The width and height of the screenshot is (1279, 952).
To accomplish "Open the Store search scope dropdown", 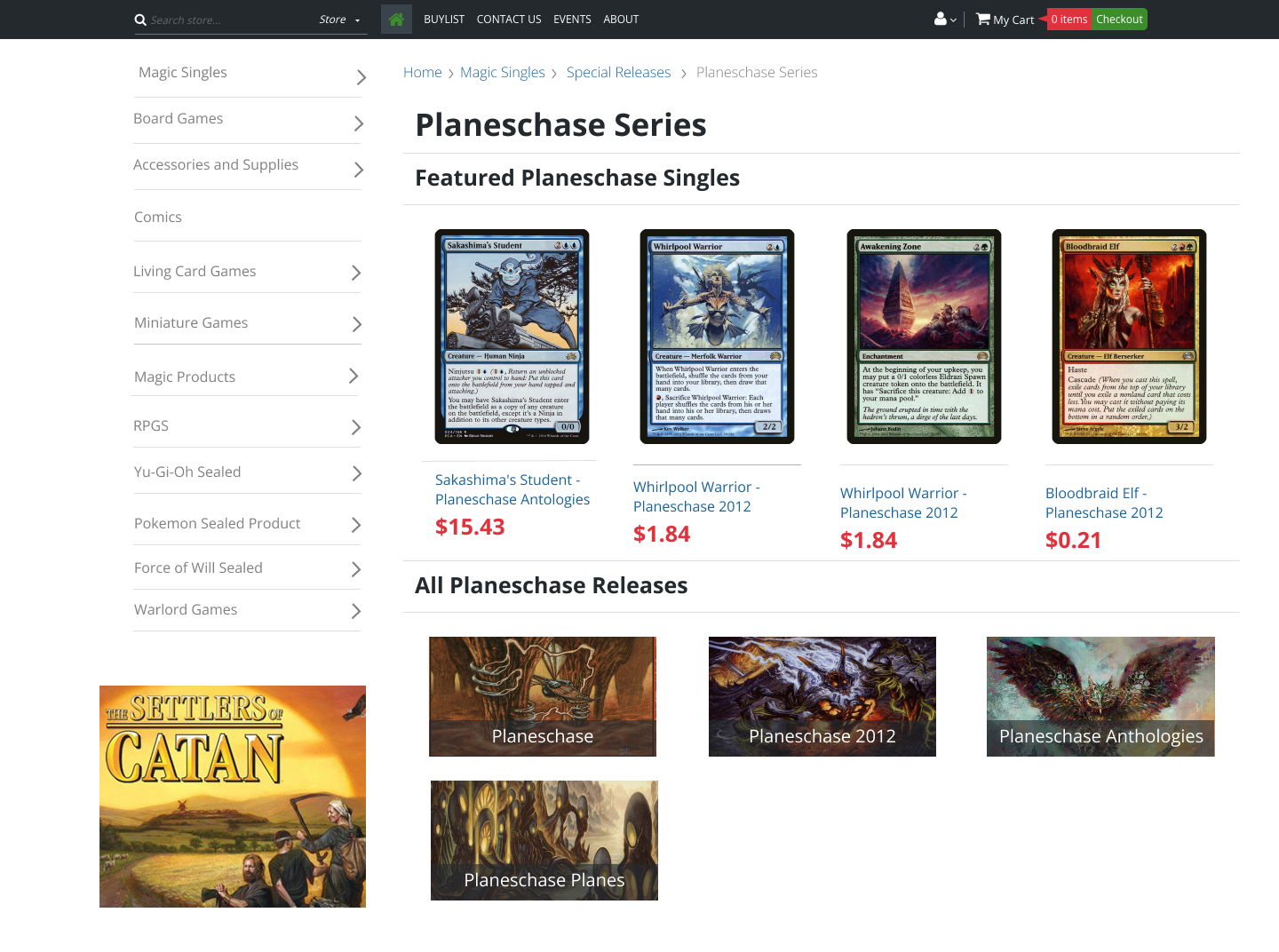I will point(340,20).
